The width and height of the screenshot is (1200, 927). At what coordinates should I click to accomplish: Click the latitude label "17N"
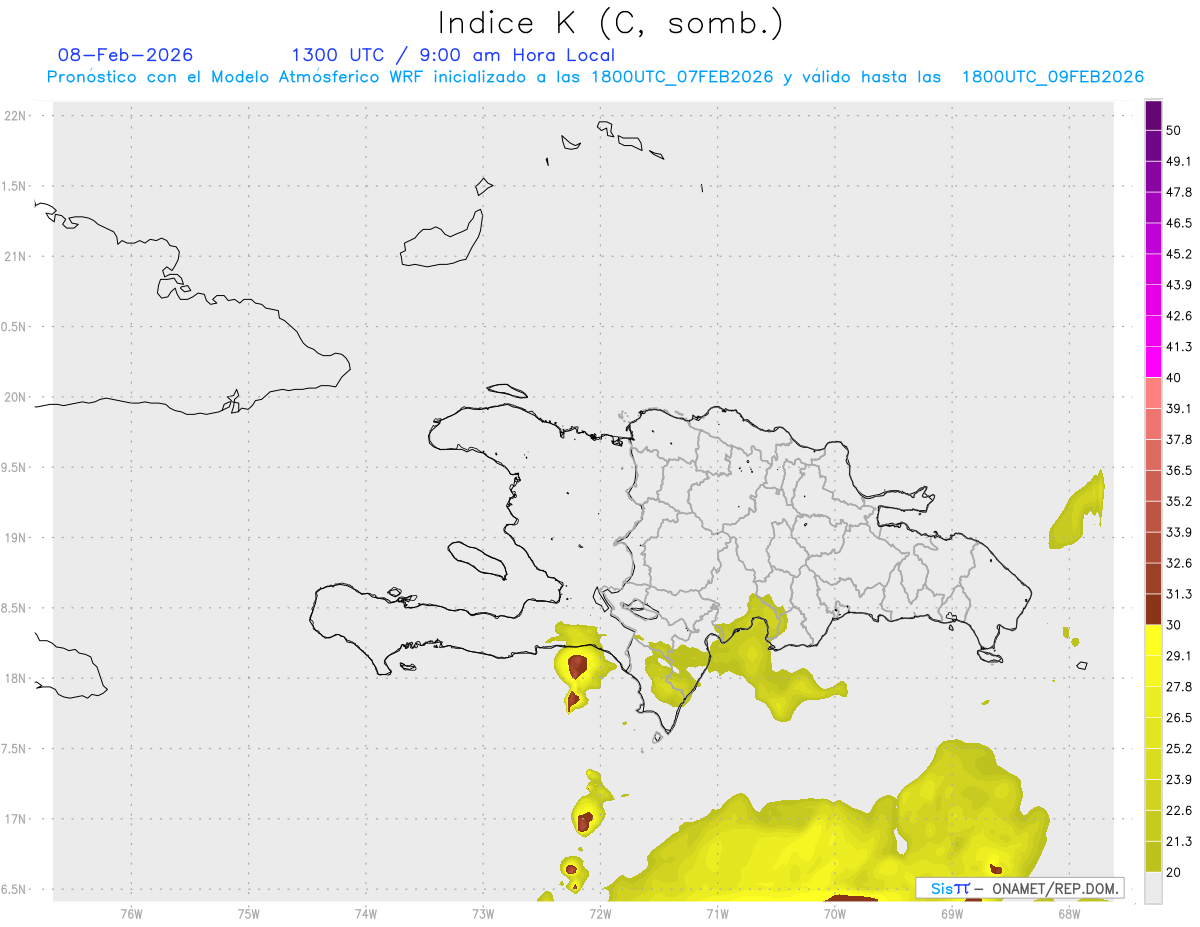[x=17, y=819]
